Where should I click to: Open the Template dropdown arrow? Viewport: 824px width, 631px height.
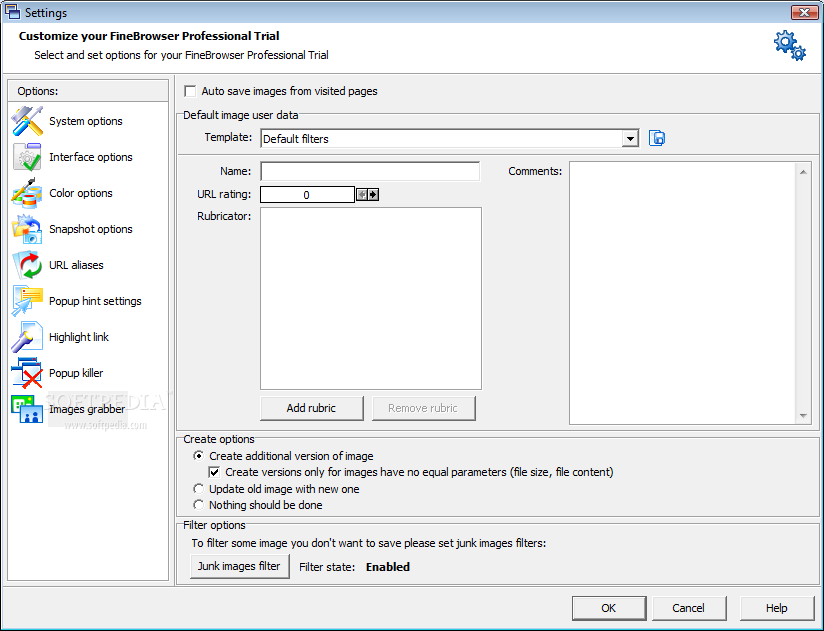tap(630, 139)
